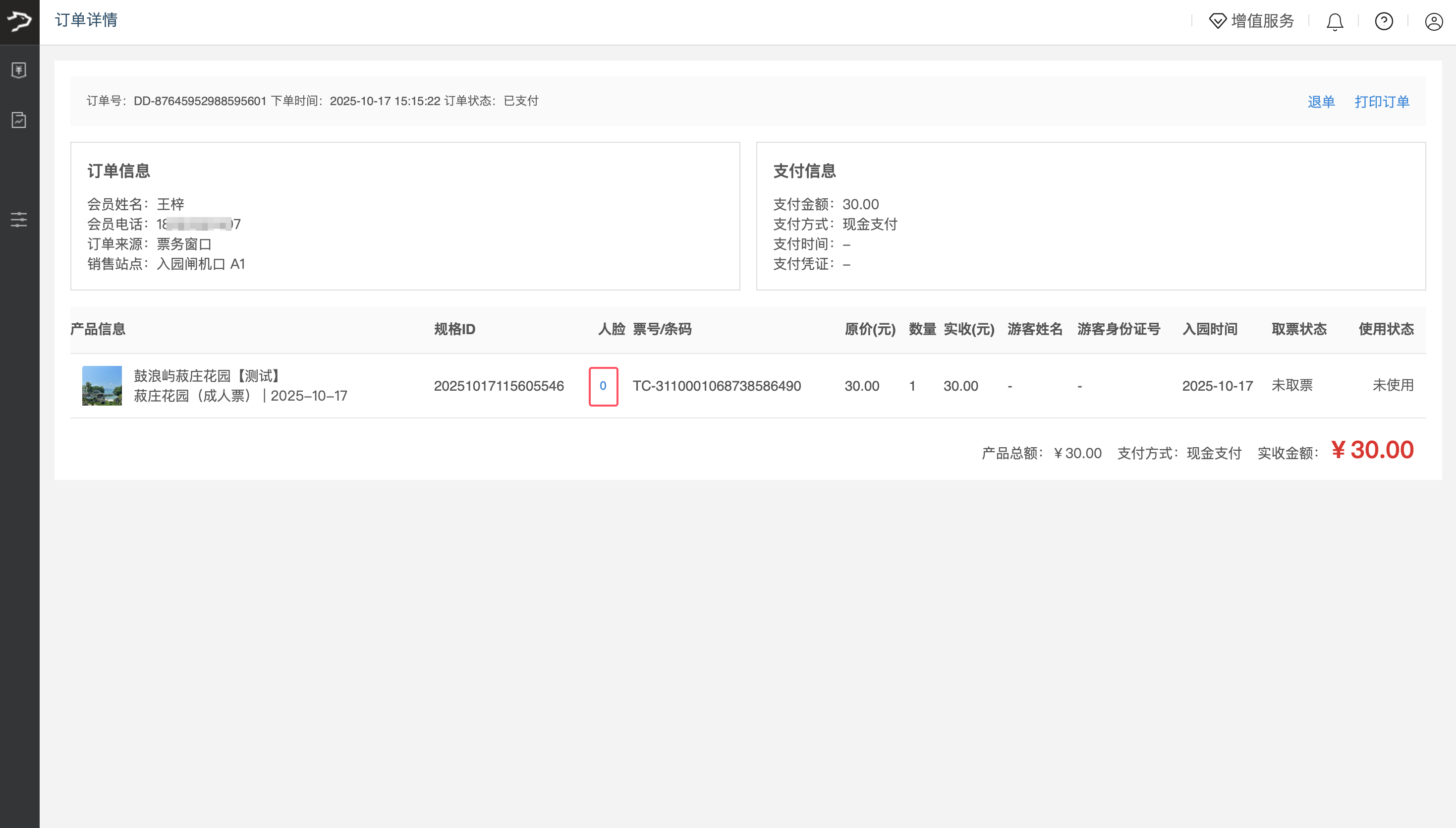This screenshot has width=1456, height=828.
Task: Click the 鼓浪屿菽庄花园 product thumbnail
Action: 102,386
